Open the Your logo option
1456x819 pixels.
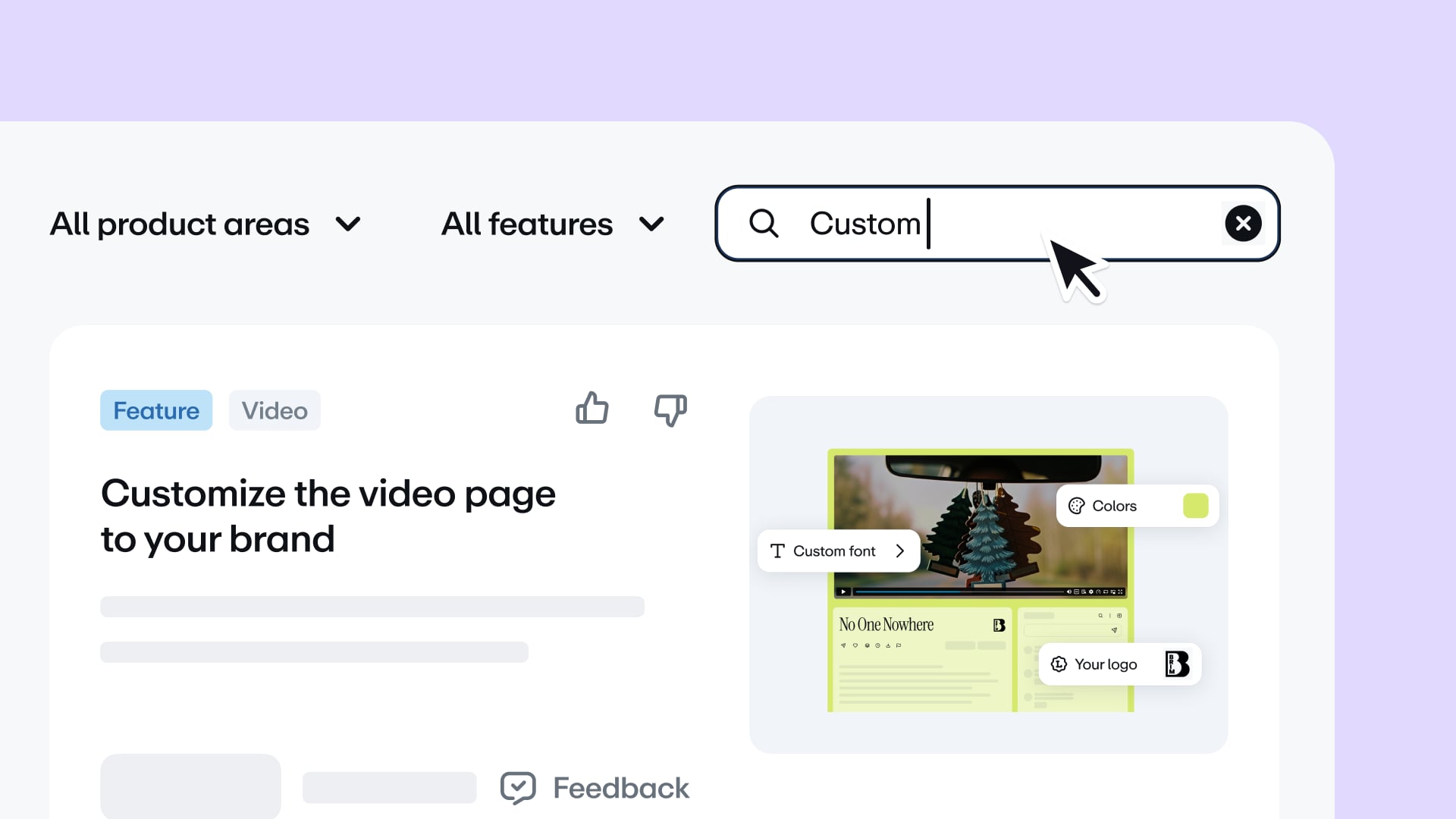coord(1120,664)
